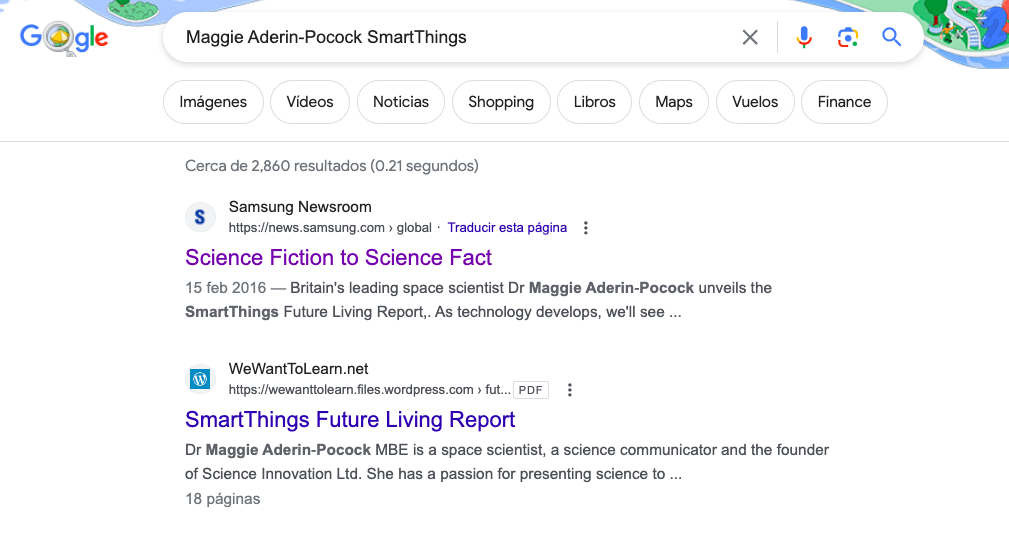Start voice search with microphone icon

point(803,37)
